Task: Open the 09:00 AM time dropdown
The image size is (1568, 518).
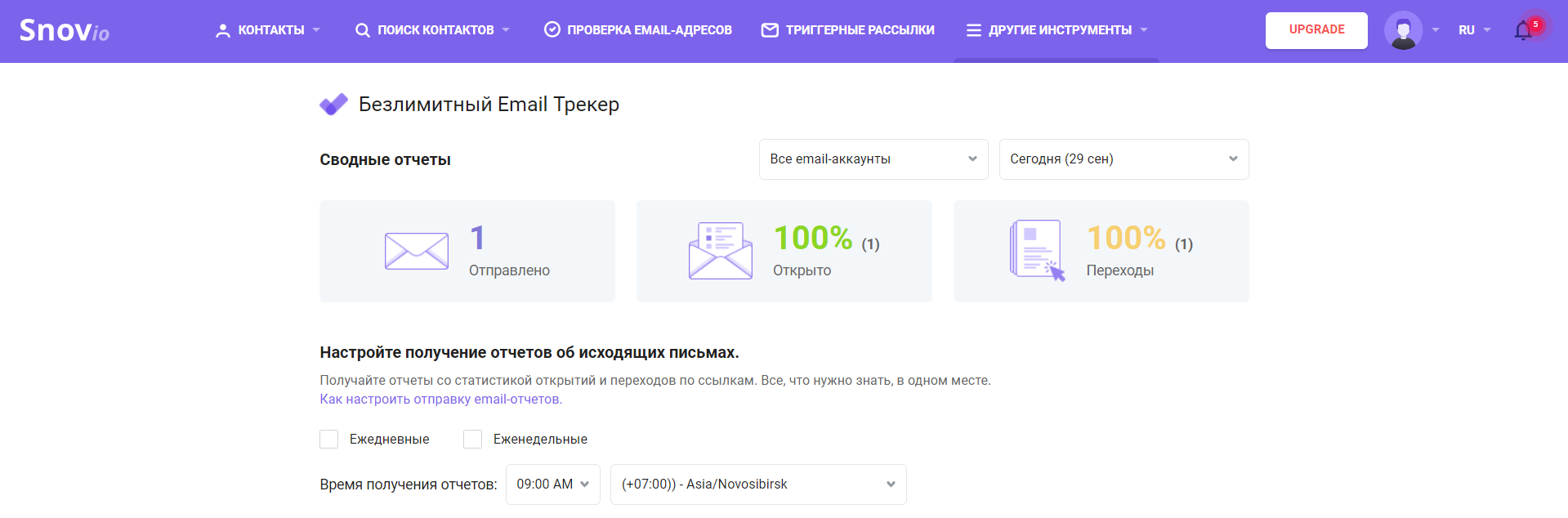Action: point(552,485)
